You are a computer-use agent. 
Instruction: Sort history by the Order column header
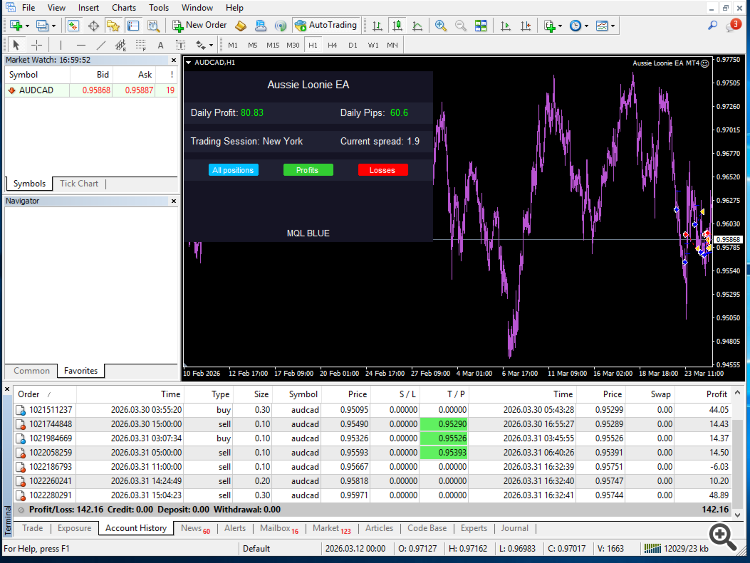(44, 394)
